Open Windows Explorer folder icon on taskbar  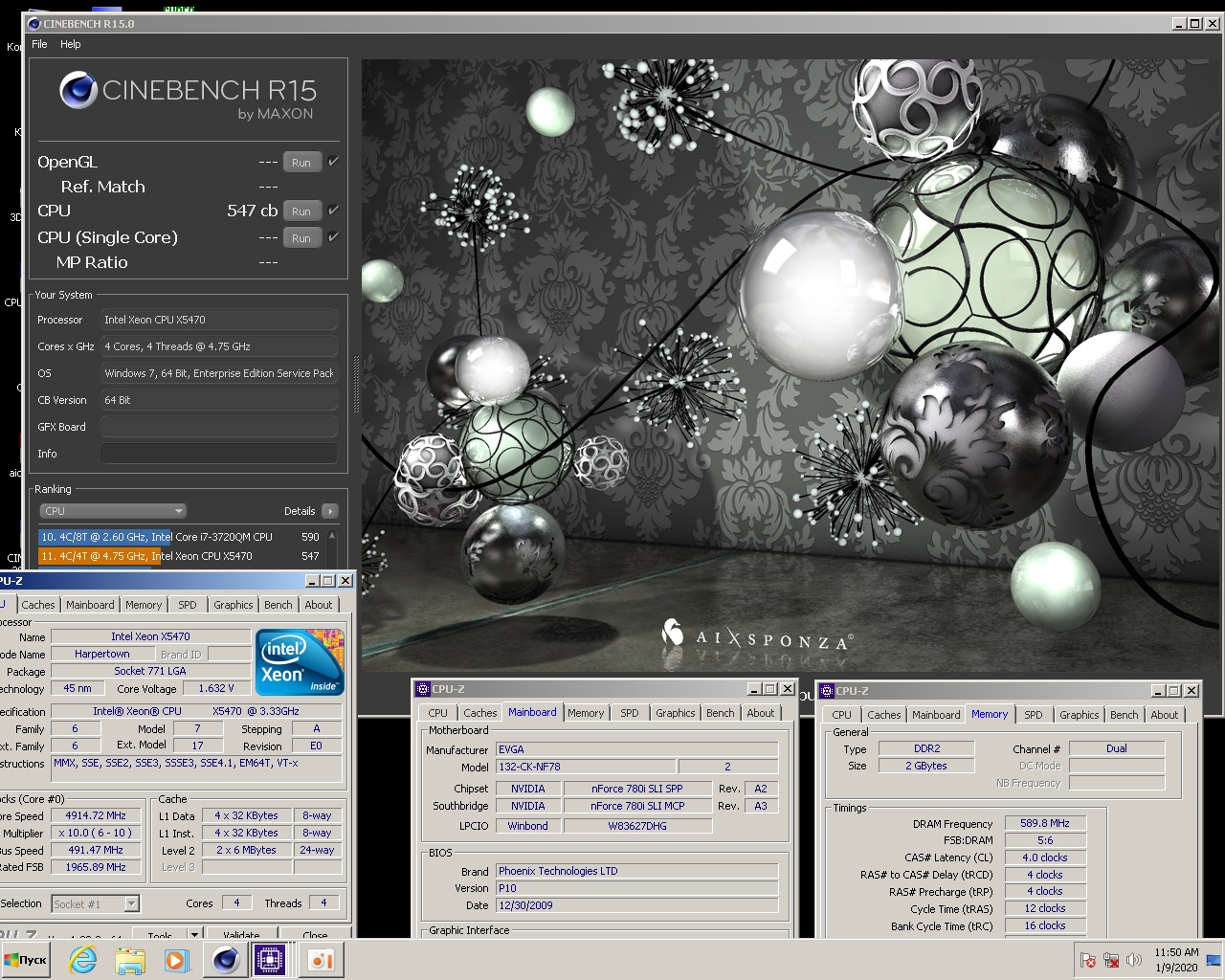(x=130, y=960)
